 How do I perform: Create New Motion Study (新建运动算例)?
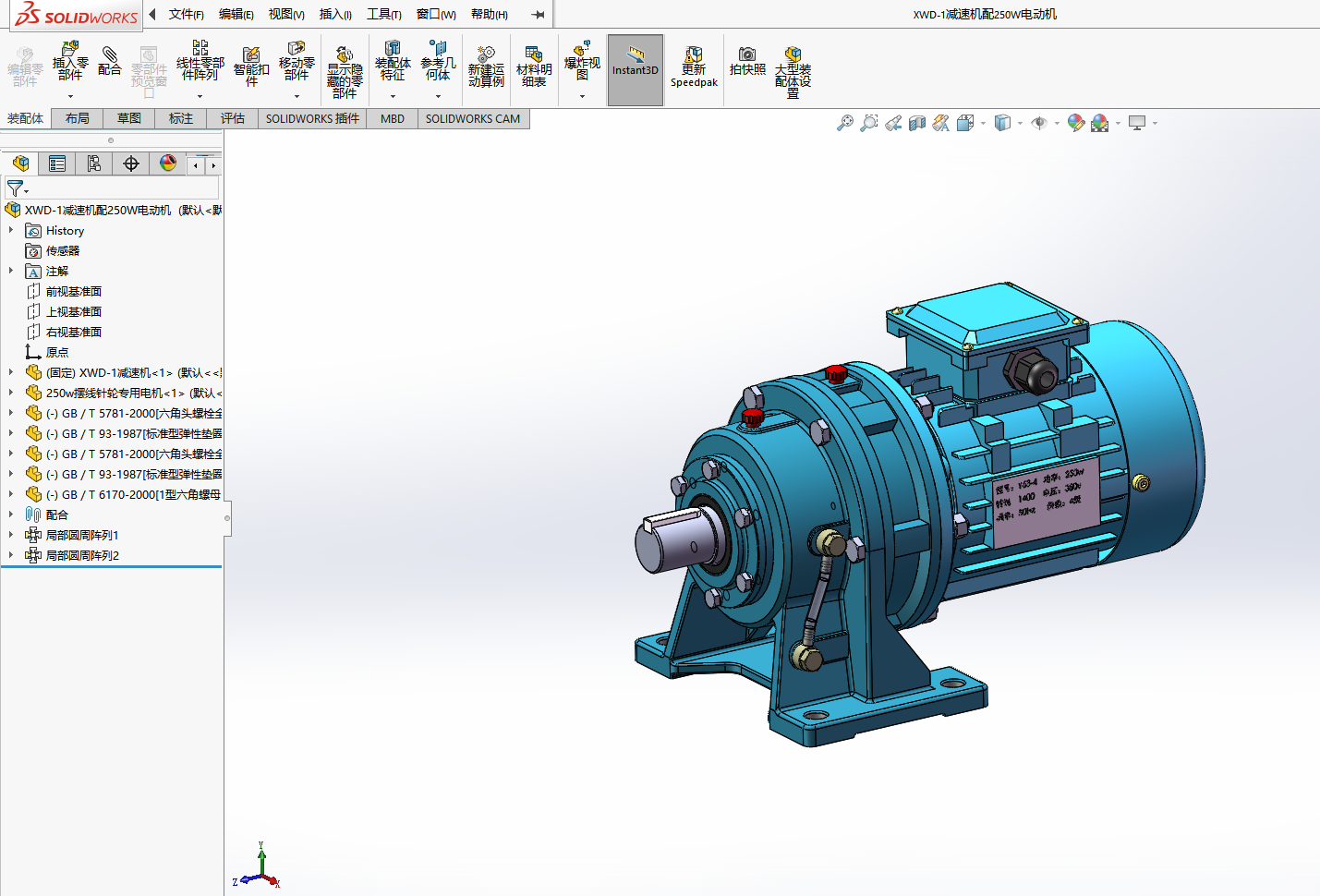tap(486, 66)
